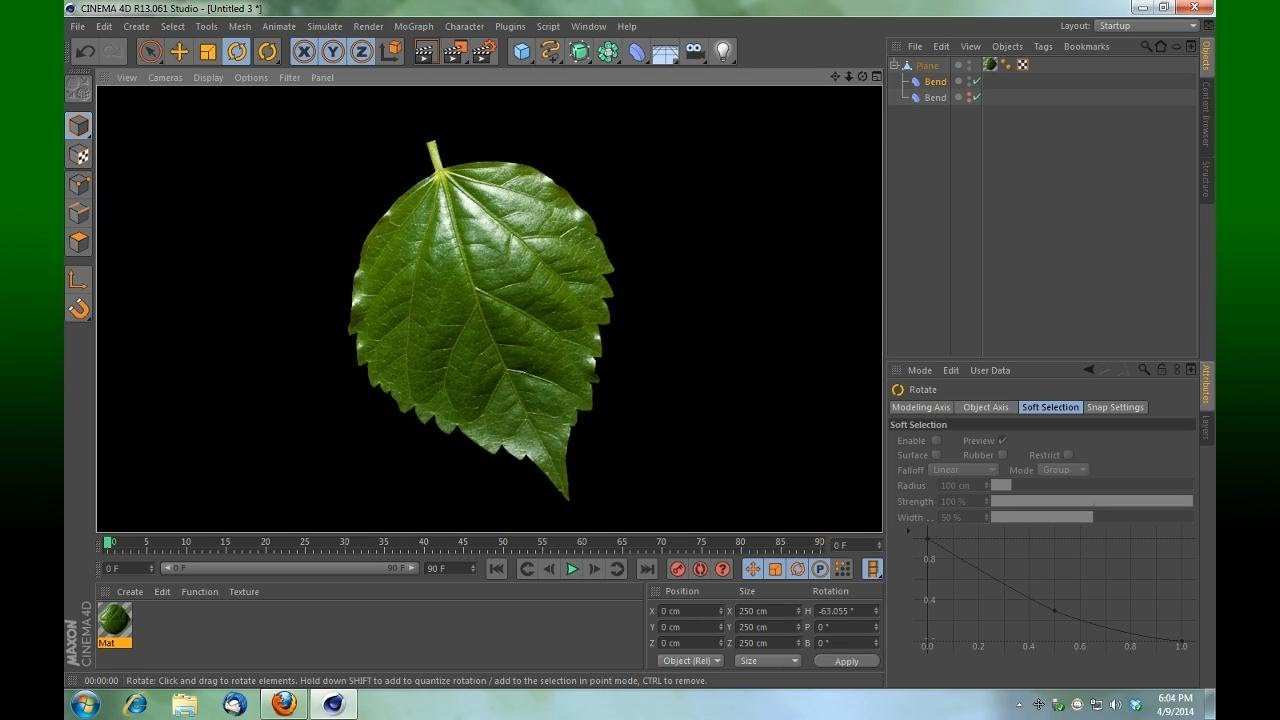Viewport: 1280px width, 720px height.
Task: Add a Cube primitive object
Action: point(521,52)
